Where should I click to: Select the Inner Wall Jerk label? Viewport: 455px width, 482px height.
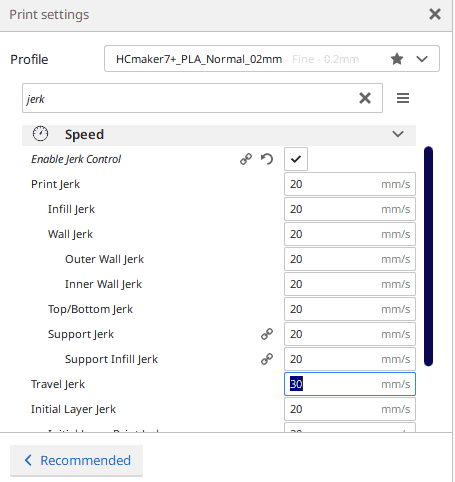[103, 284]
